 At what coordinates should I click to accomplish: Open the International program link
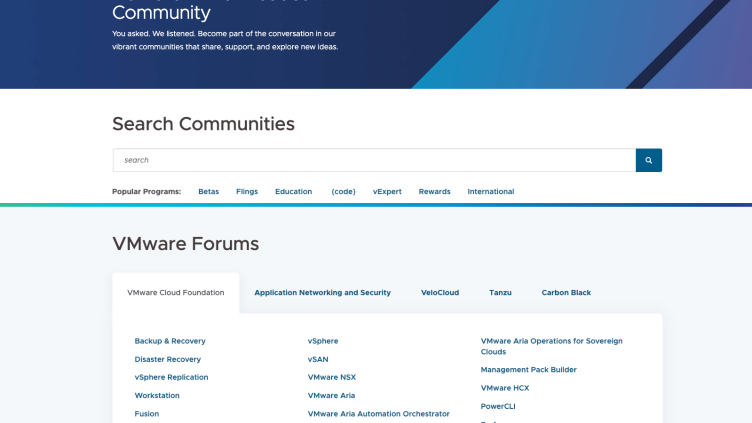(491, 191)
